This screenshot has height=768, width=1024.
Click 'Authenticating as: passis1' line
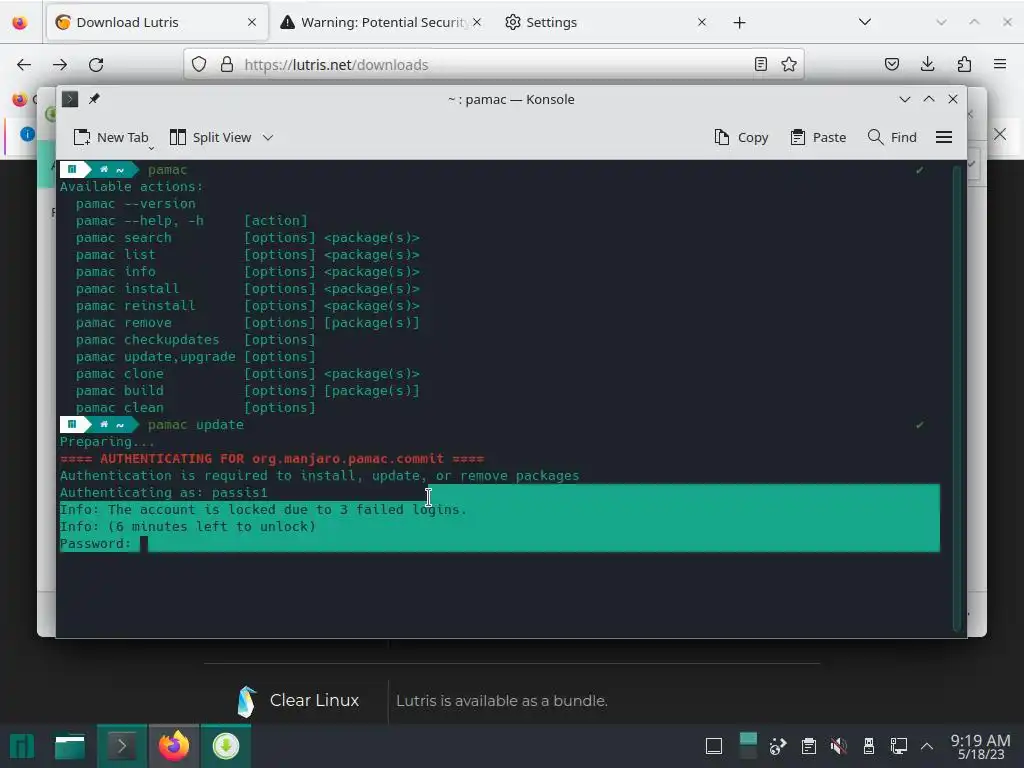pos(164,492)
